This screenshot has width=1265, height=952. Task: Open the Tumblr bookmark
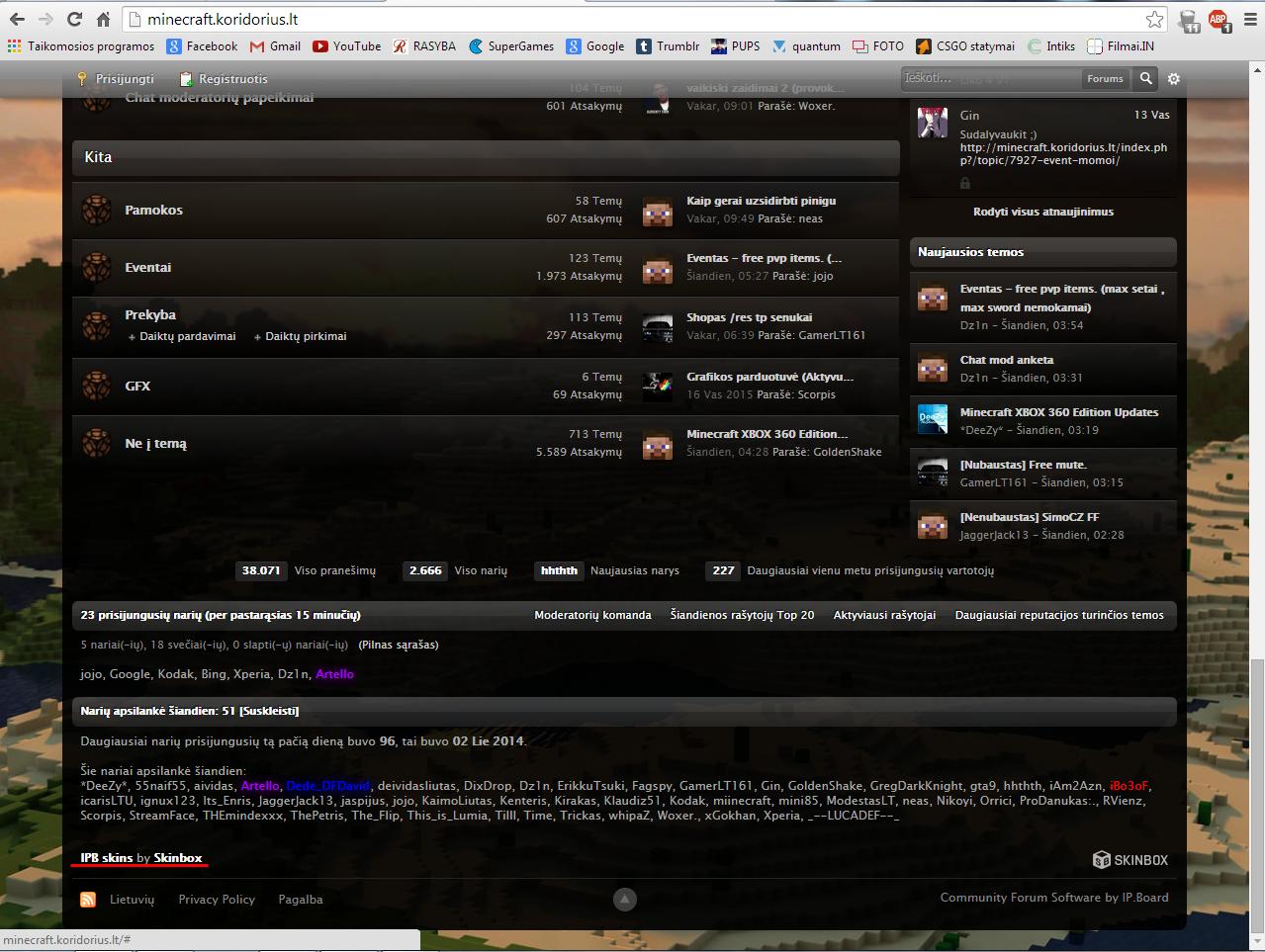pyautogui.click(x=668, y=45)
